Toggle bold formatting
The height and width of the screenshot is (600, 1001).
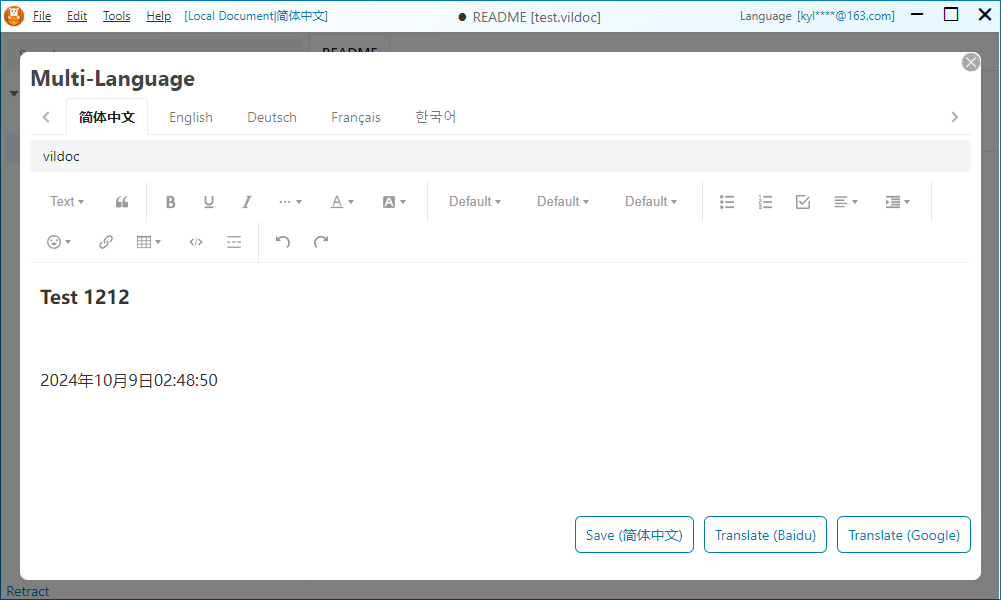tap(171, 202)
